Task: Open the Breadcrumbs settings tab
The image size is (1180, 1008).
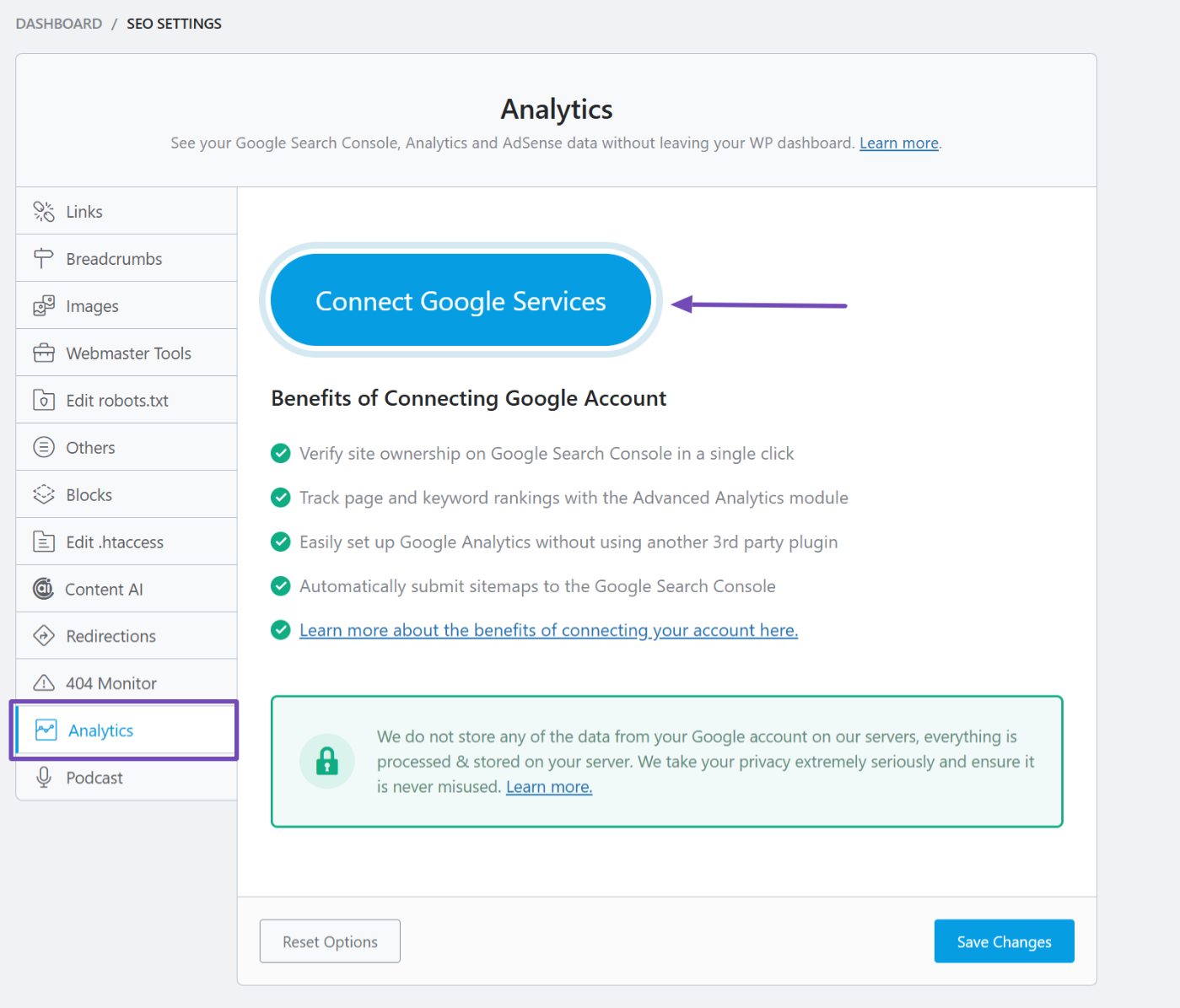Action: (127, 258)
